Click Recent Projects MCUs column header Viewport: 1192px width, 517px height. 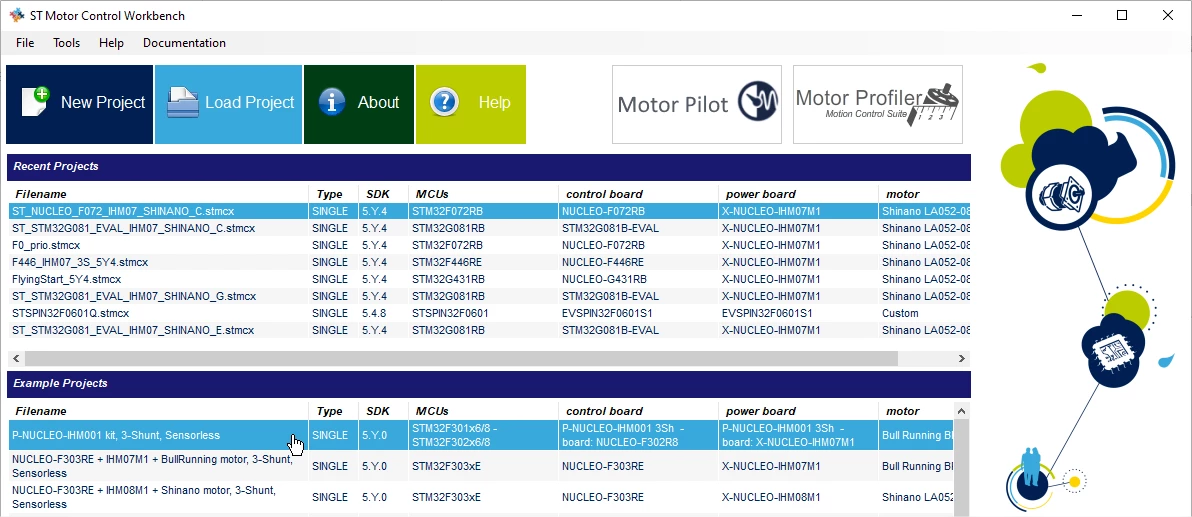483,194
